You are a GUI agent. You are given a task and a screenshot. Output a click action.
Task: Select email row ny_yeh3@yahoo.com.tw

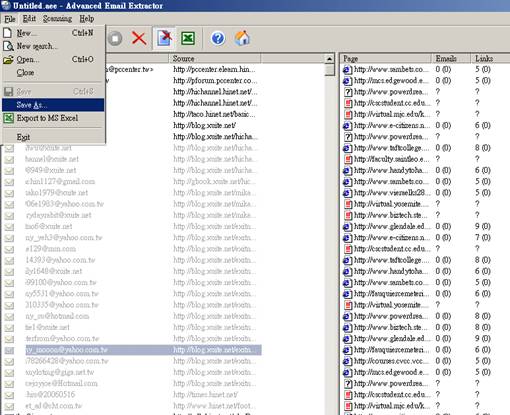[x=64, y=237]
